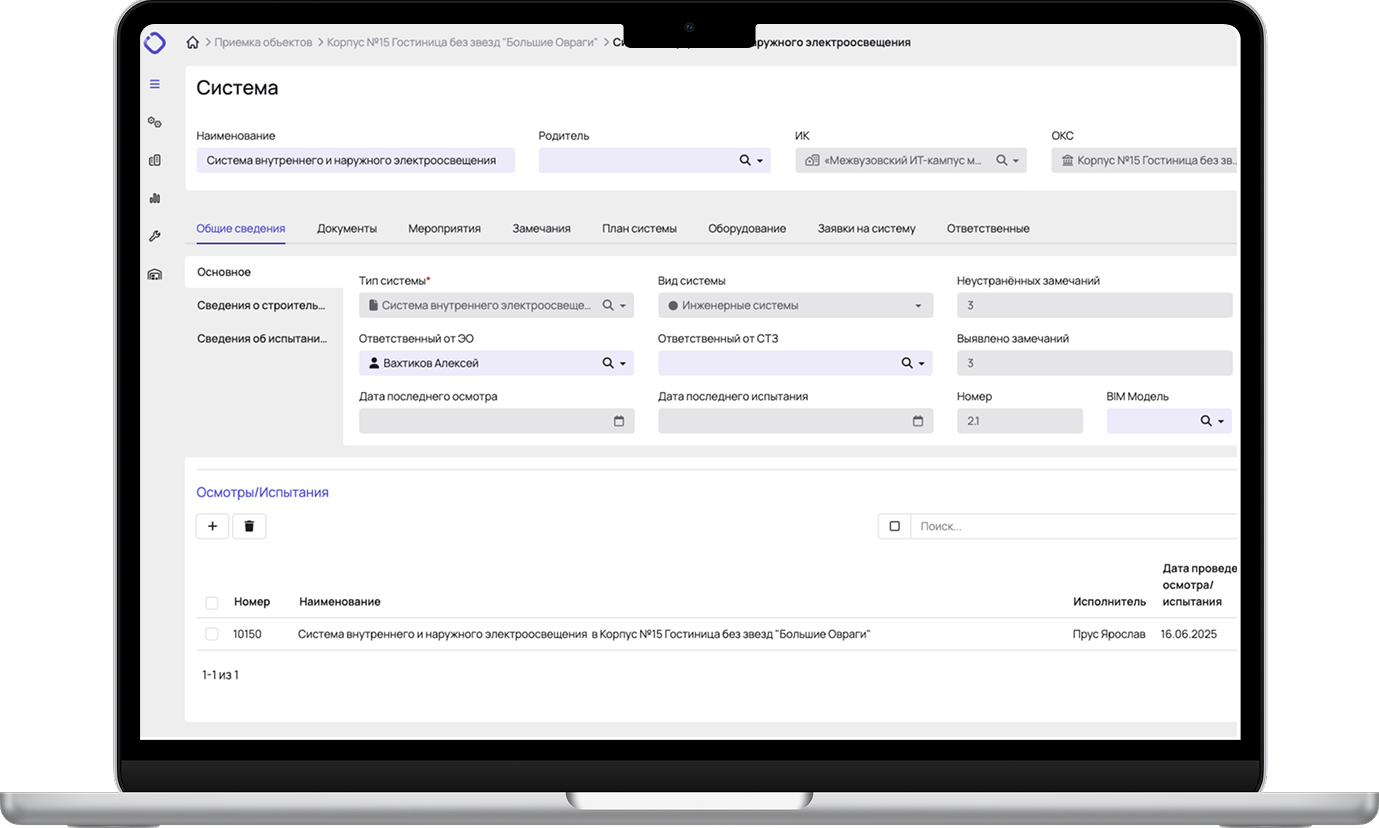
Task: Open the hamburger menu in sidebar
Action: [155, 84]
